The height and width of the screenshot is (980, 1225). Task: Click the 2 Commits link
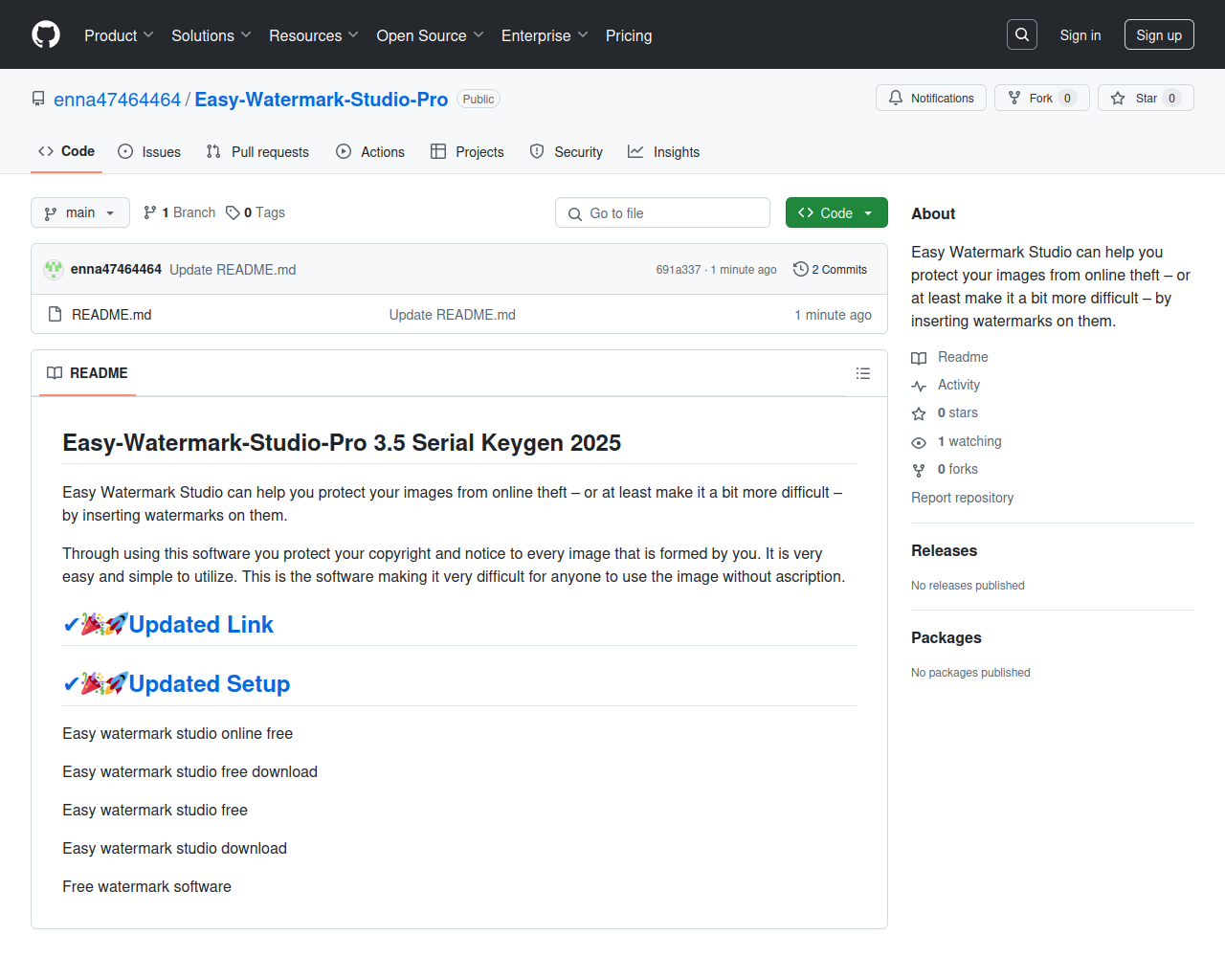831,270
